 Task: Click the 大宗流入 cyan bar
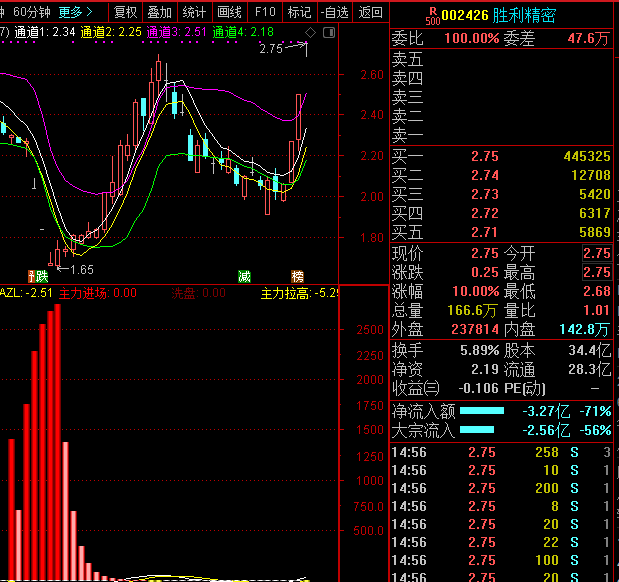coord(477,430)
